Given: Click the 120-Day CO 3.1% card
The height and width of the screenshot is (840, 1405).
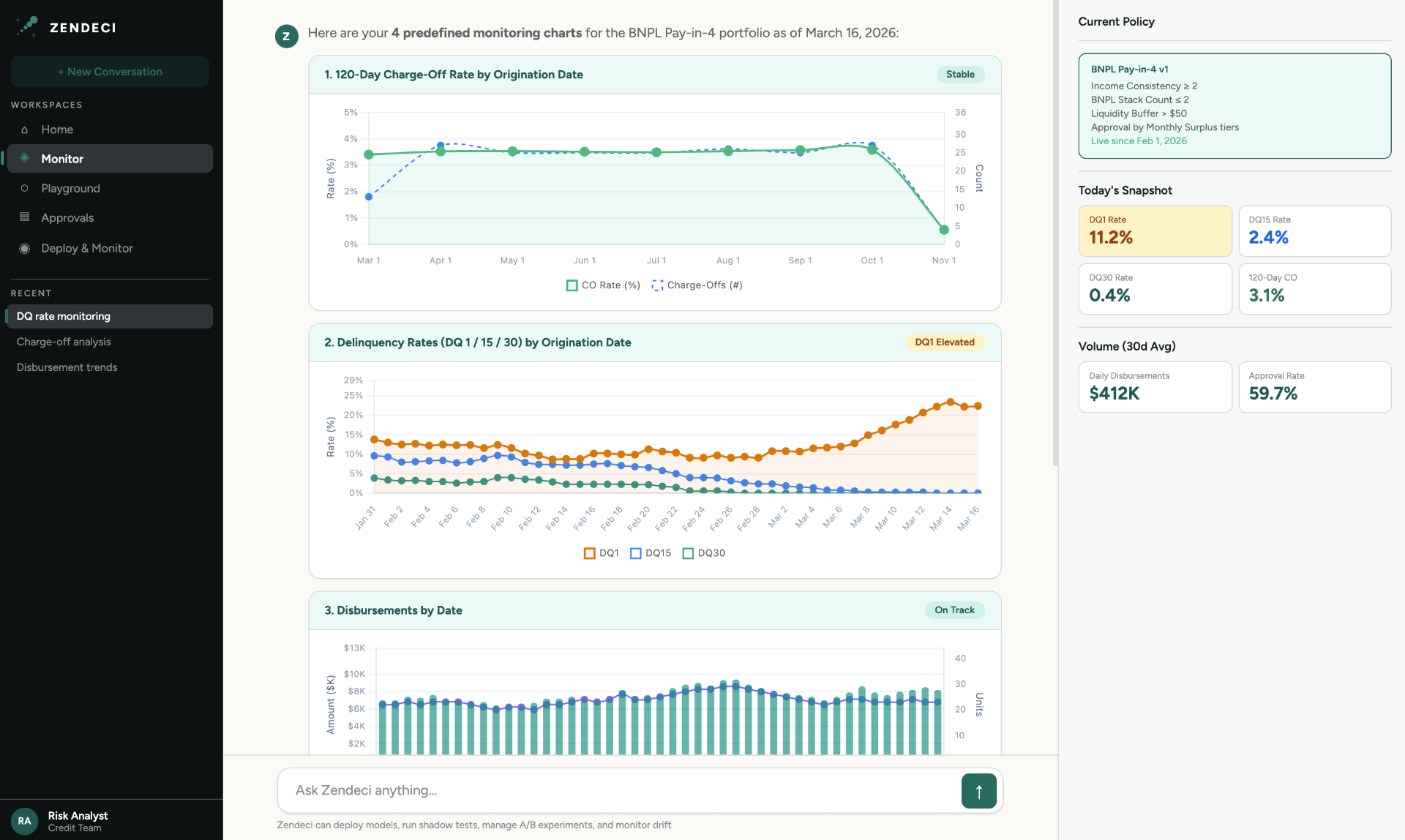Looking at the screenshot, I should pos(1314,289).
